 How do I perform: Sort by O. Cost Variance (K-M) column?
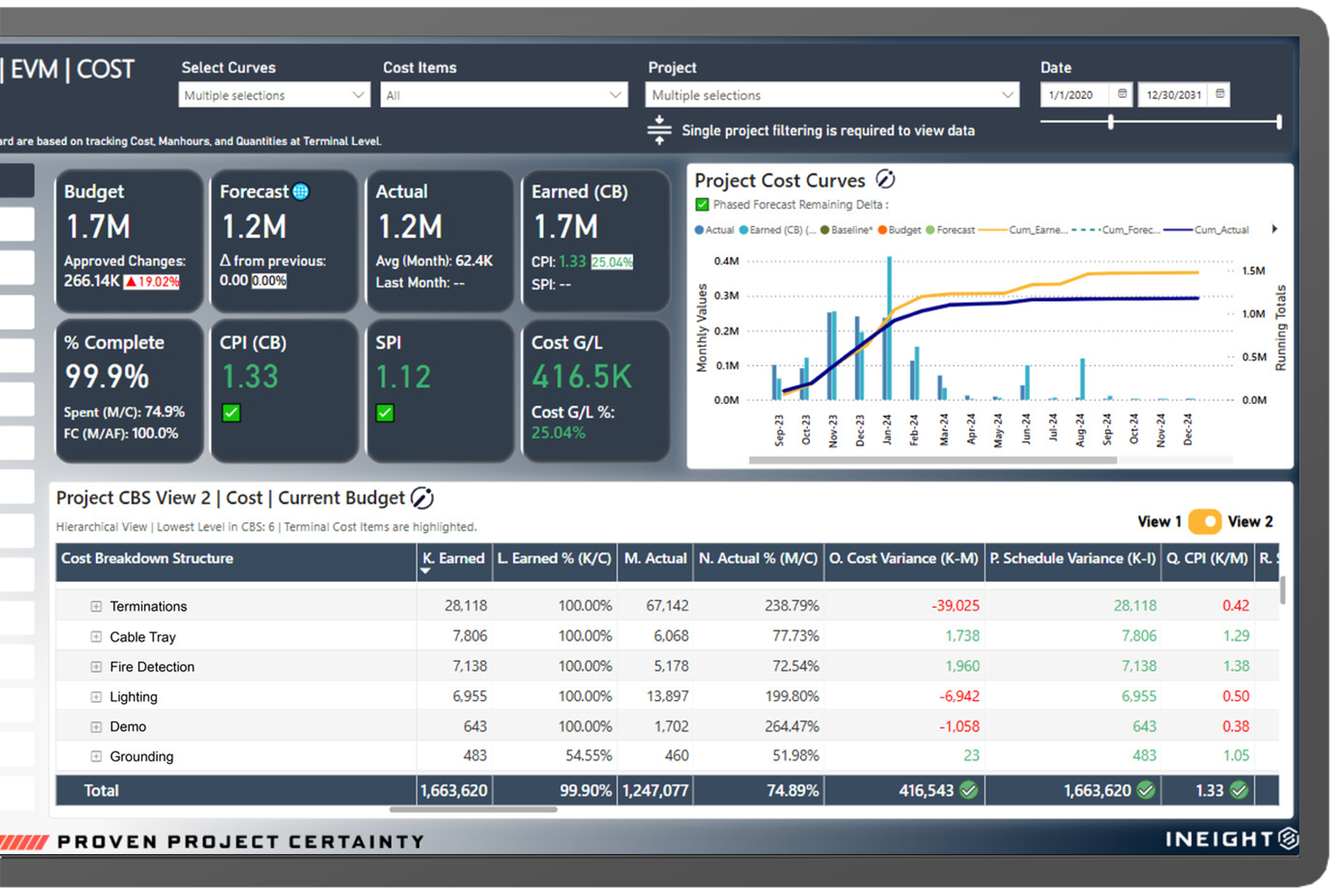[903, 559]
